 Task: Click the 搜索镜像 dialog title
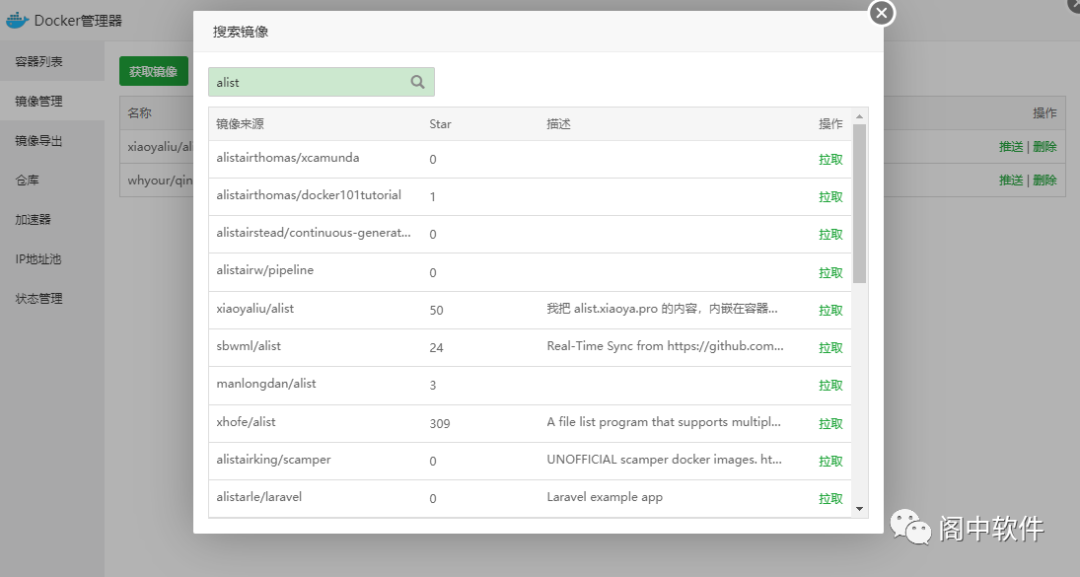click(x=240, y=32)
